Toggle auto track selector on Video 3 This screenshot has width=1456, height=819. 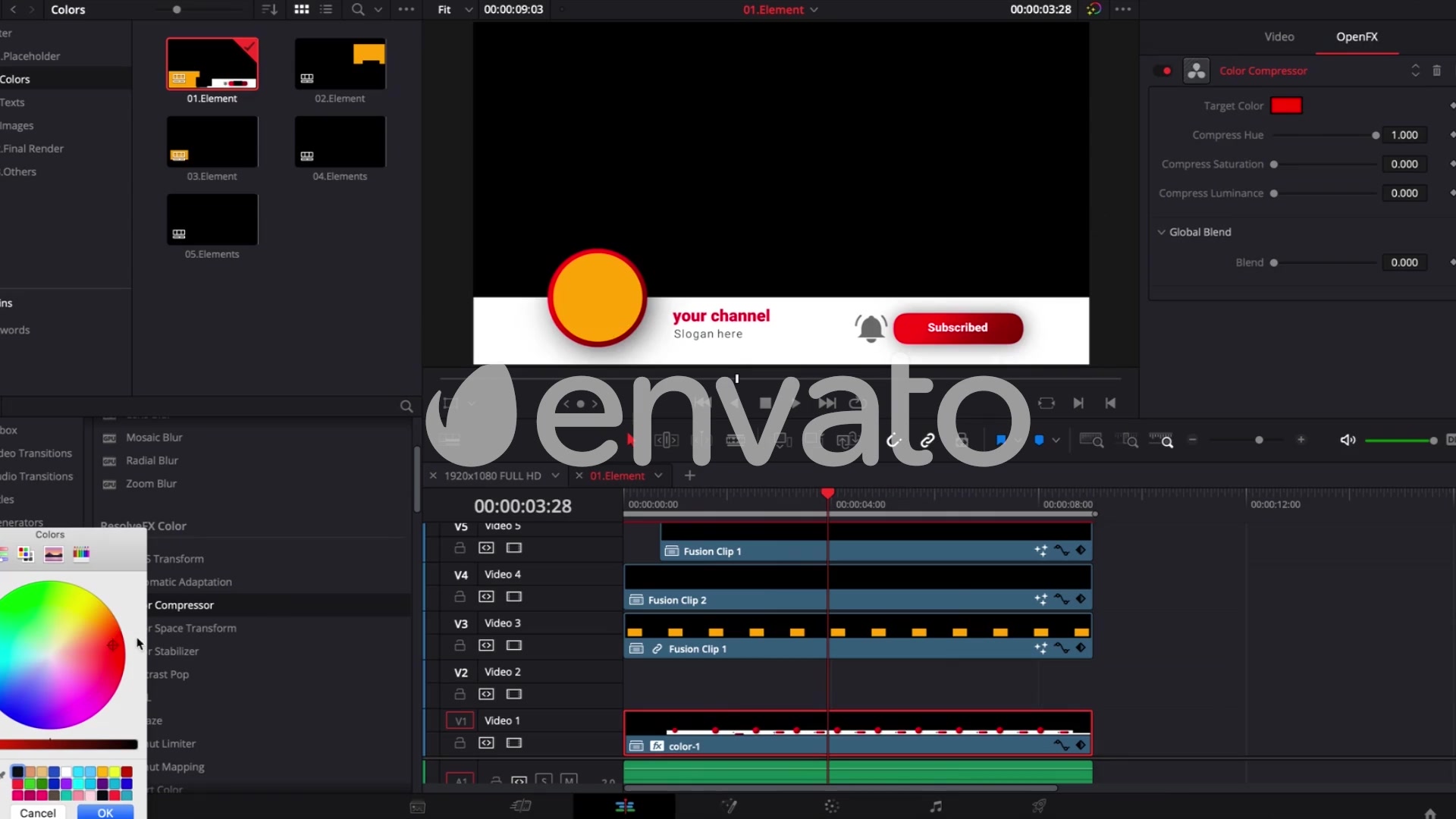click(x=486, y=645)
